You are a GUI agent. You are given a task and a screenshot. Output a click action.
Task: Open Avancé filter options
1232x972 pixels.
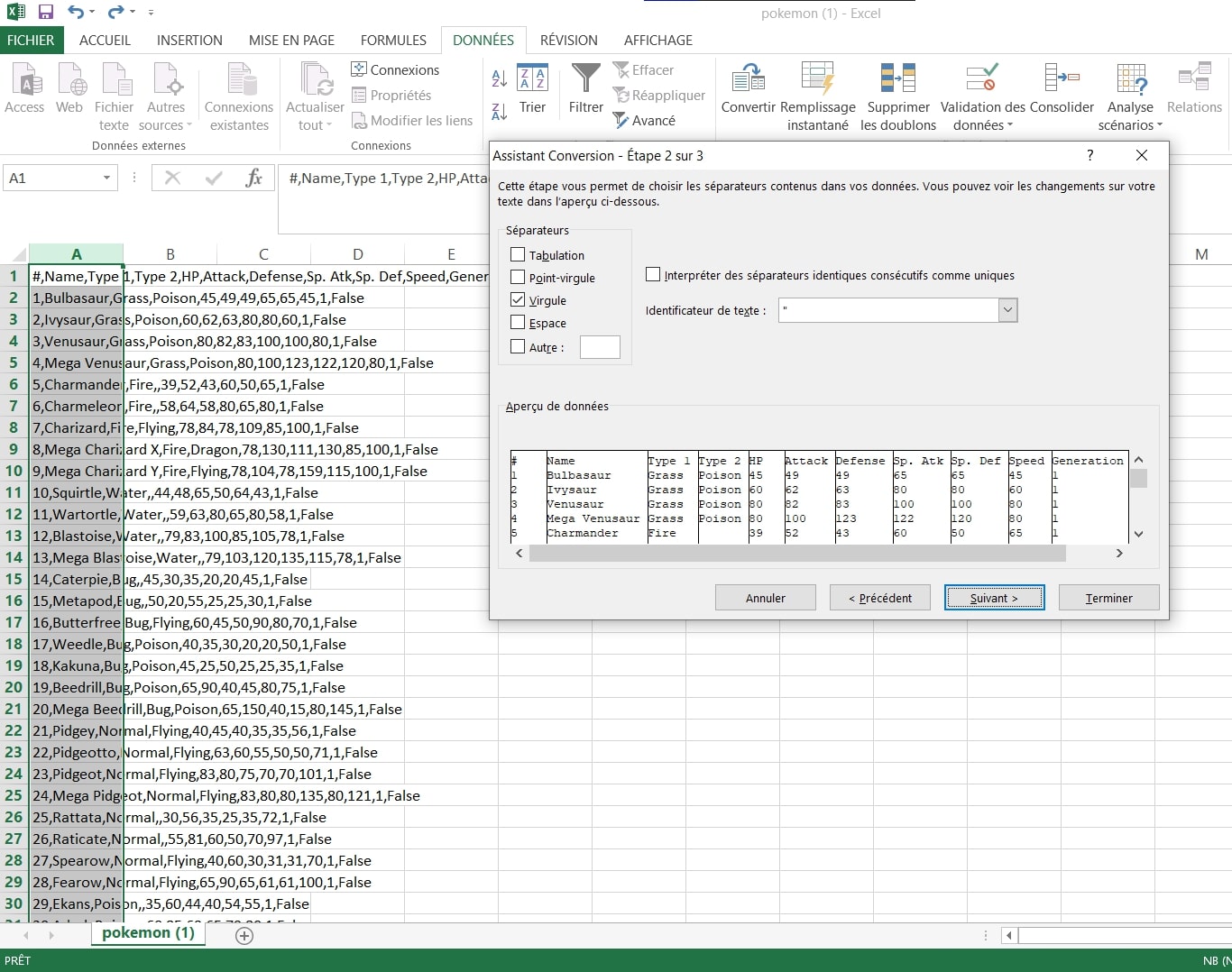tap(644, 120)
